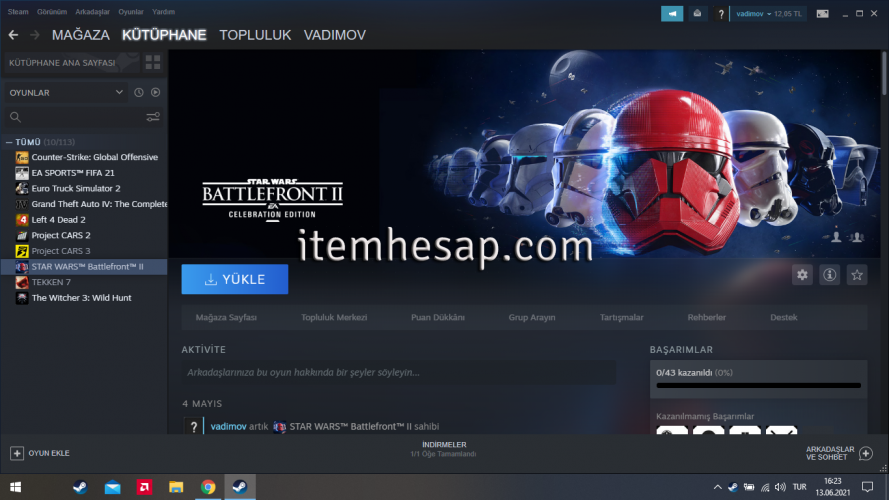
Task: Switch library to grid view icon
Action: click(152, 62)
